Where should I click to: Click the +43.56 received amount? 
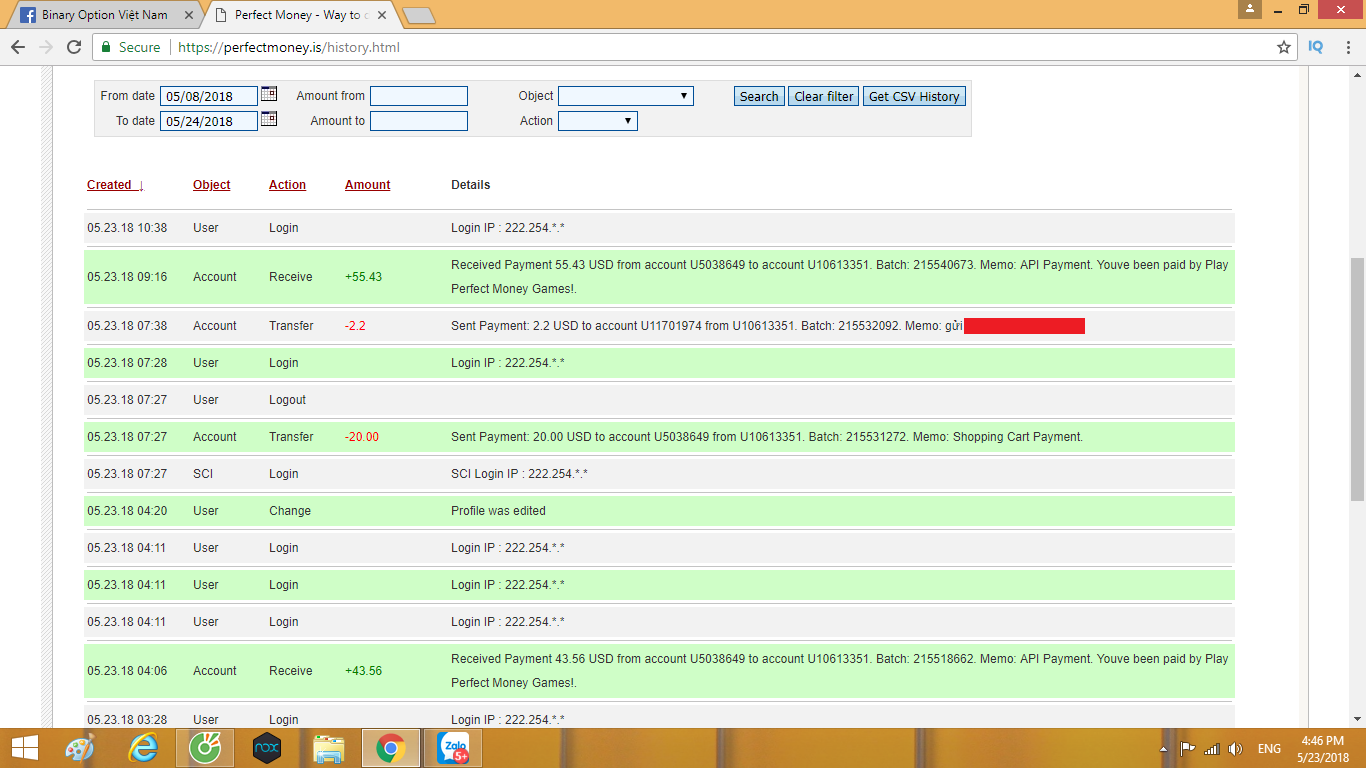tap(363, 671)
